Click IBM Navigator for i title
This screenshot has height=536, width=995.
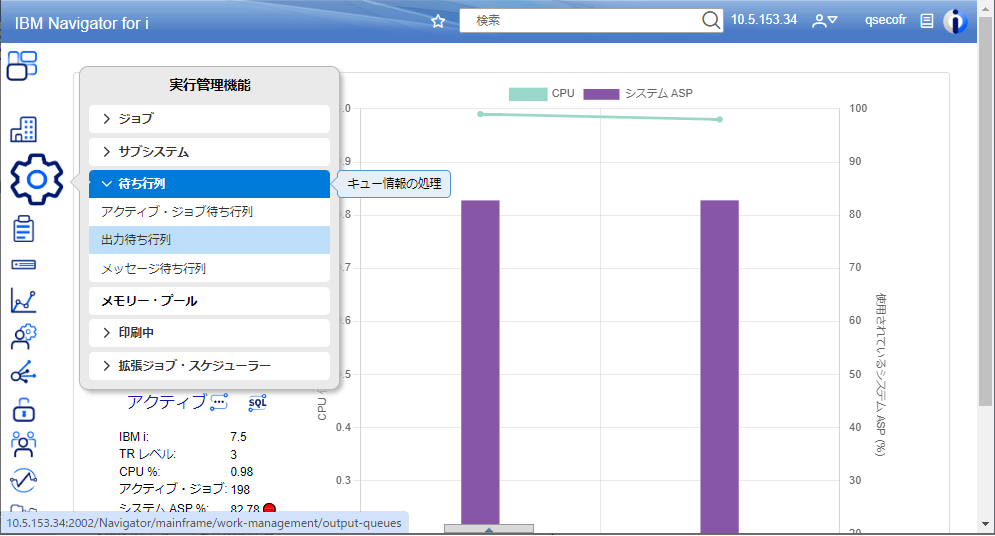pyautogui.click(x=82, y=23)
